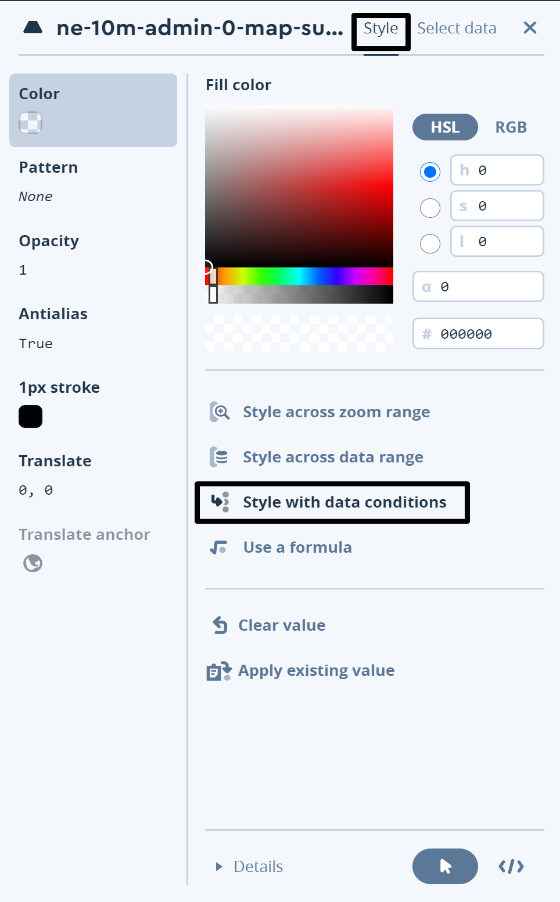Click the code view brackets icon
This screenshot has height=902, width=560.
coord(511,866)
